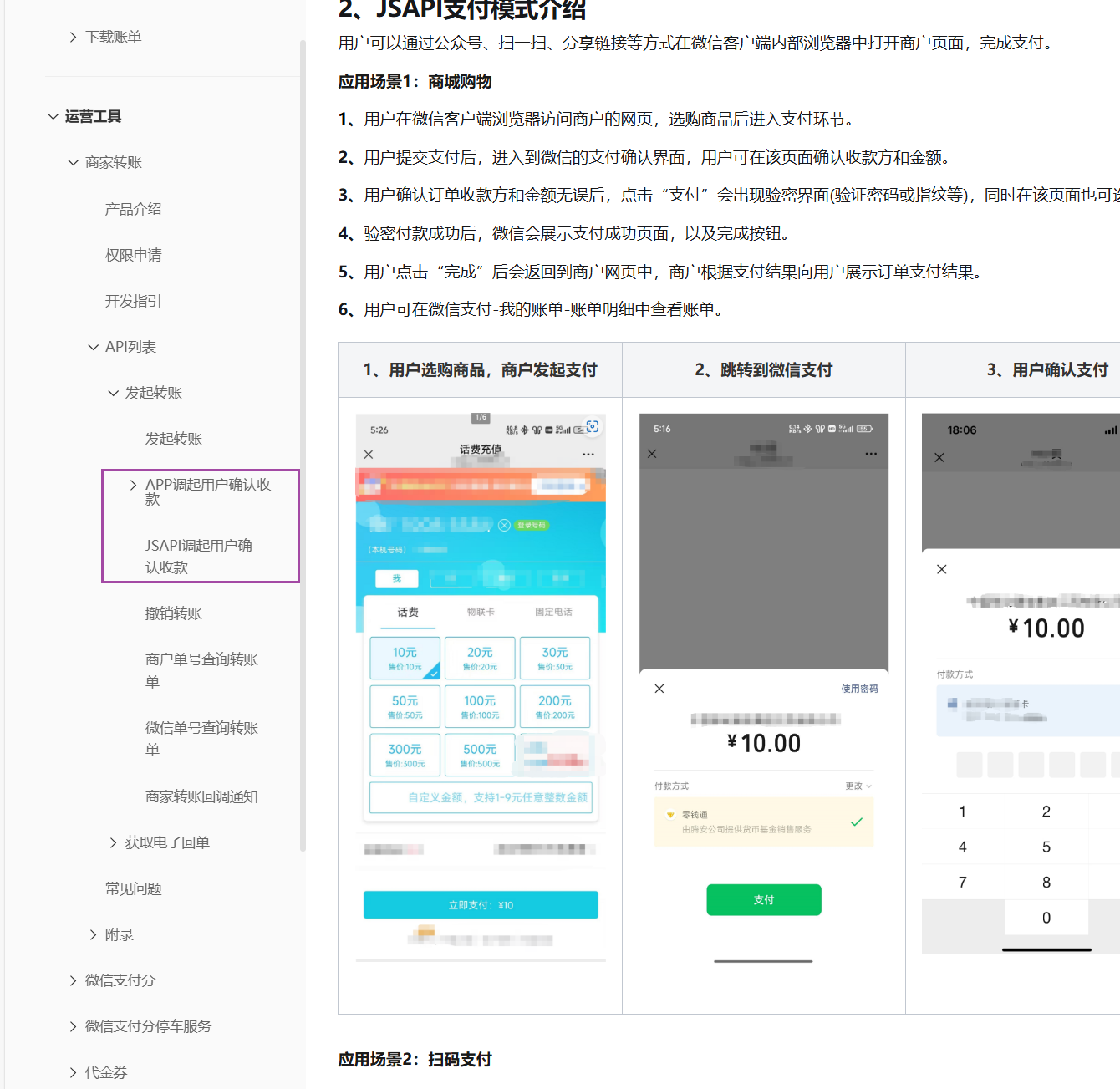Collapse the 发起转账 group chevron

coord(114,393)
